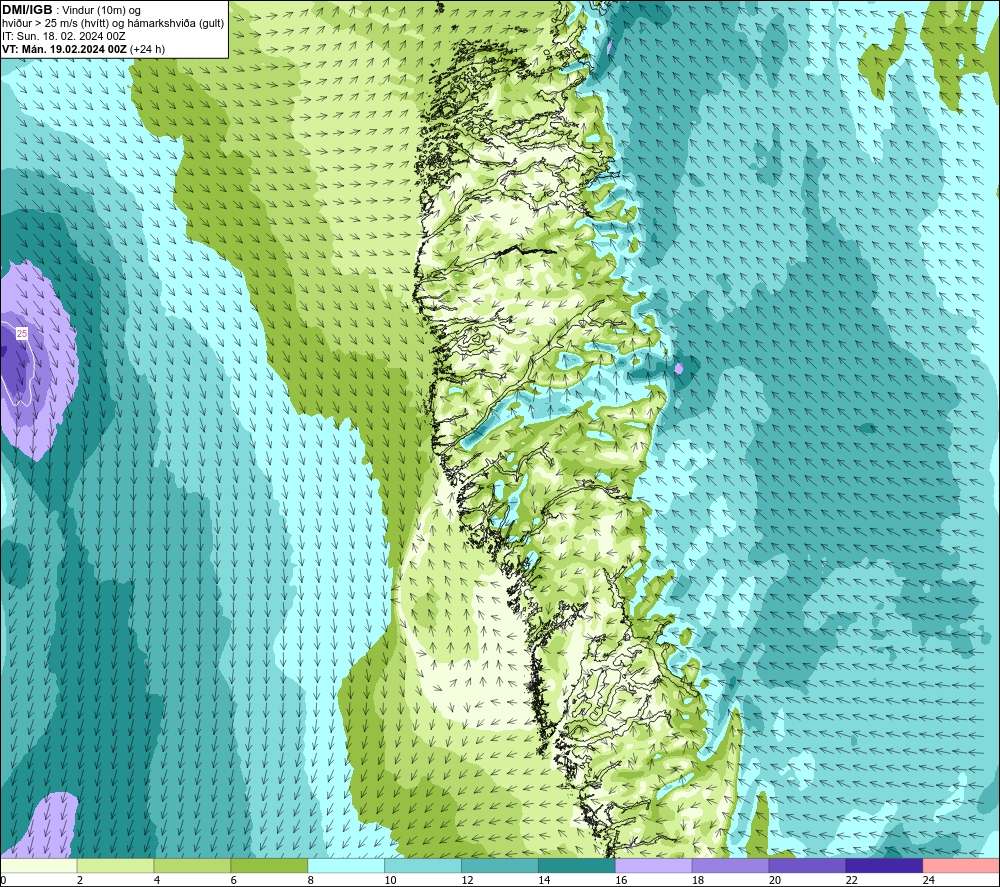Select the aqua 10–12 legend swatch

click(x=423, y=865)
